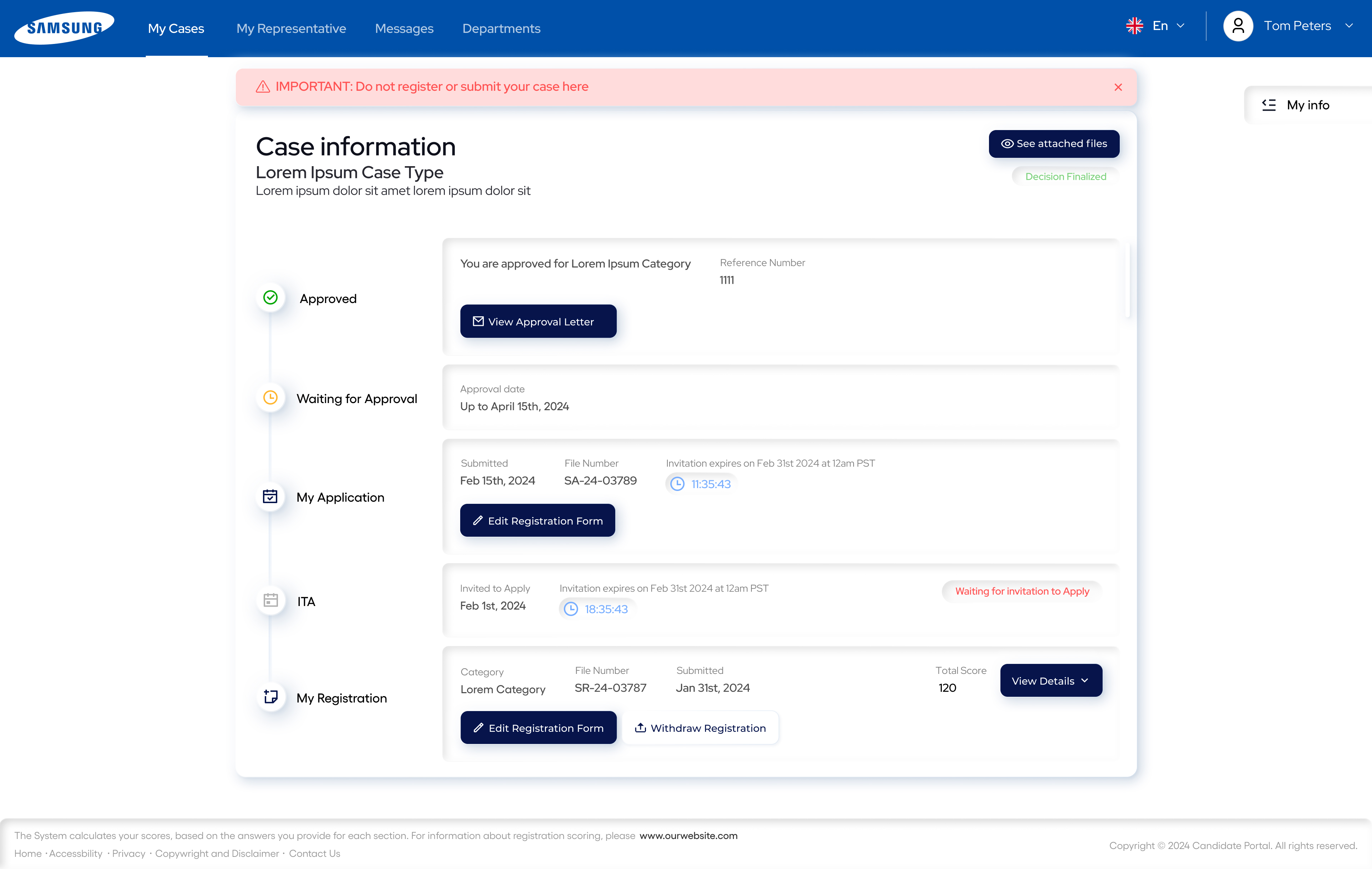Click the ITA calendar step icon
Viewport: 1372px width, 869px height.
point(270,600)
